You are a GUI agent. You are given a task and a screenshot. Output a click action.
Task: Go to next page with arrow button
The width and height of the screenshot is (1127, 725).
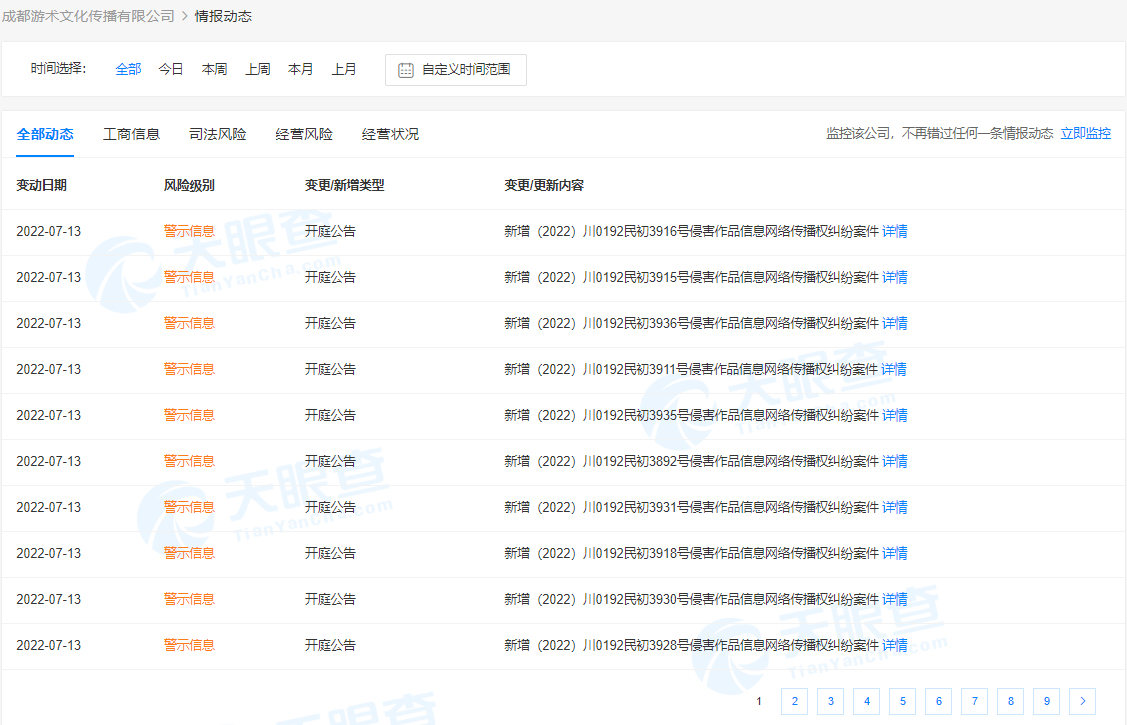coord(1082,701)
